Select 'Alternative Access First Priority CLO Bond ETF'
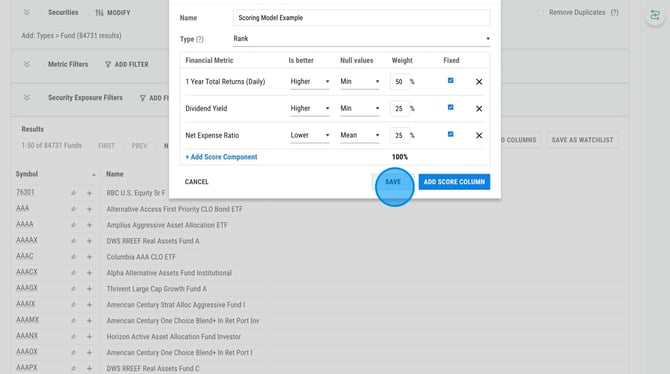670x374 pixels. [174, 209]
